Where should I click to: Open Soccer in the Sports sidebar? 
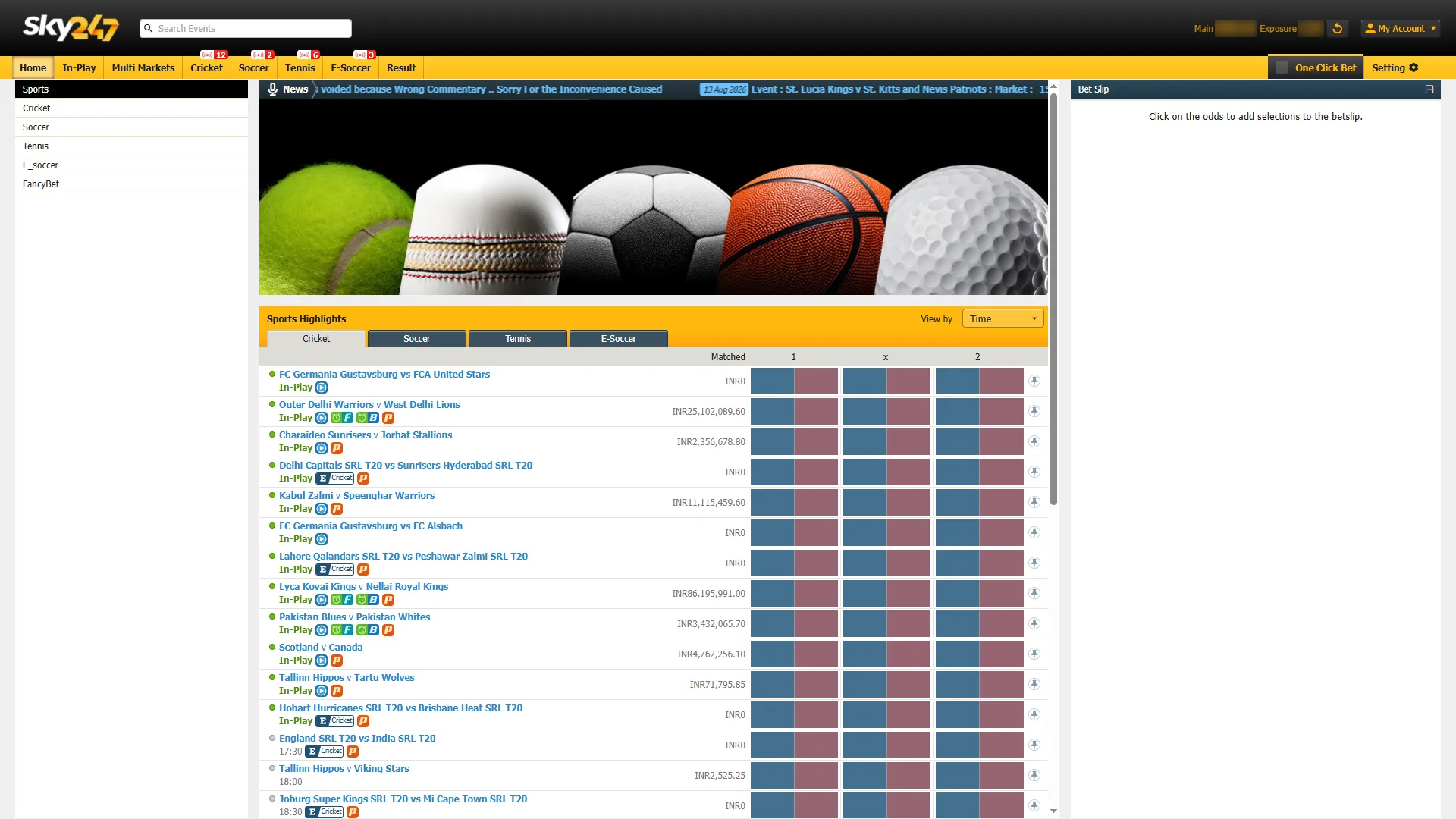coord(132,127)
